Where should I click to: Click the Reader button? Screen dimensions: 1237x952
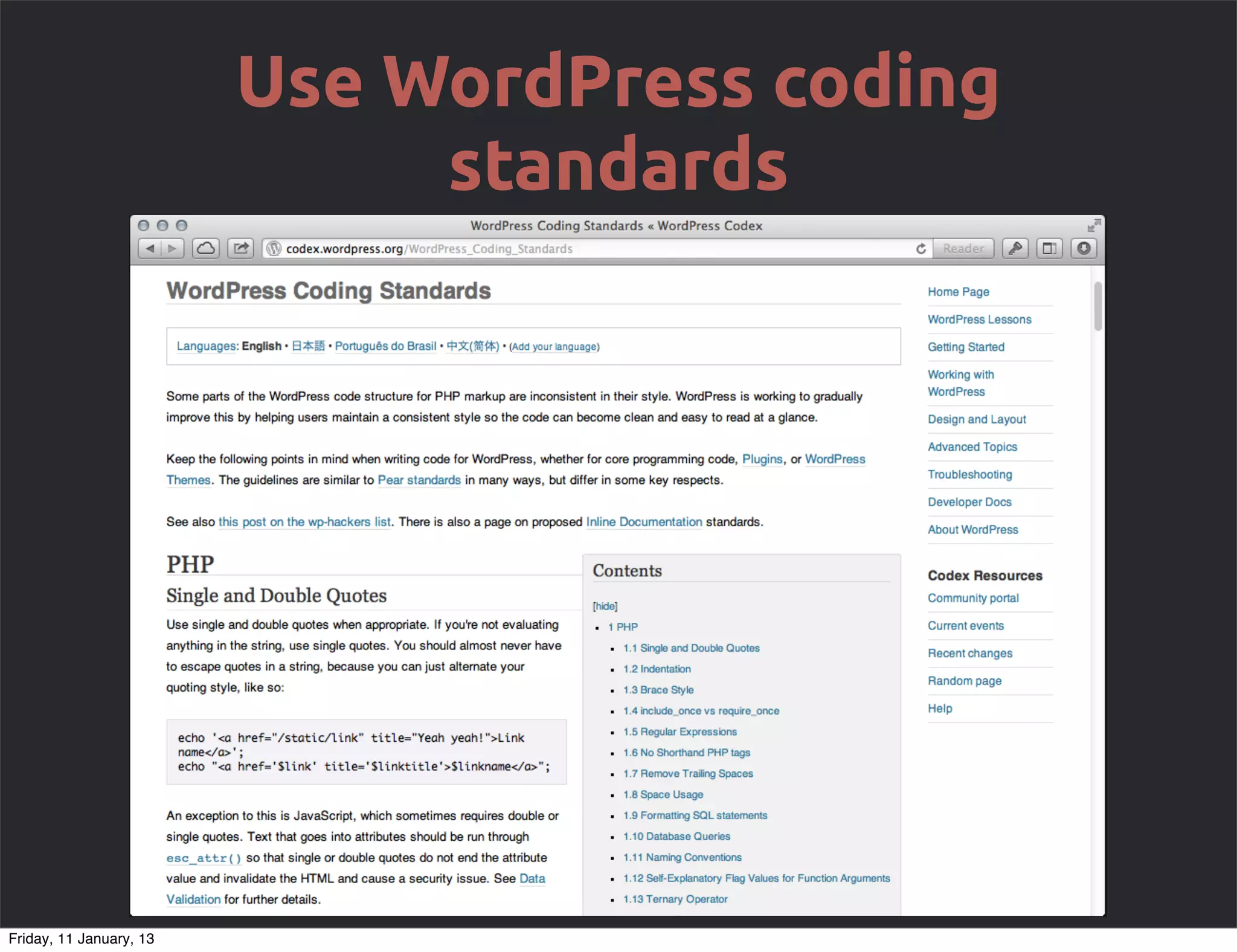963,248
